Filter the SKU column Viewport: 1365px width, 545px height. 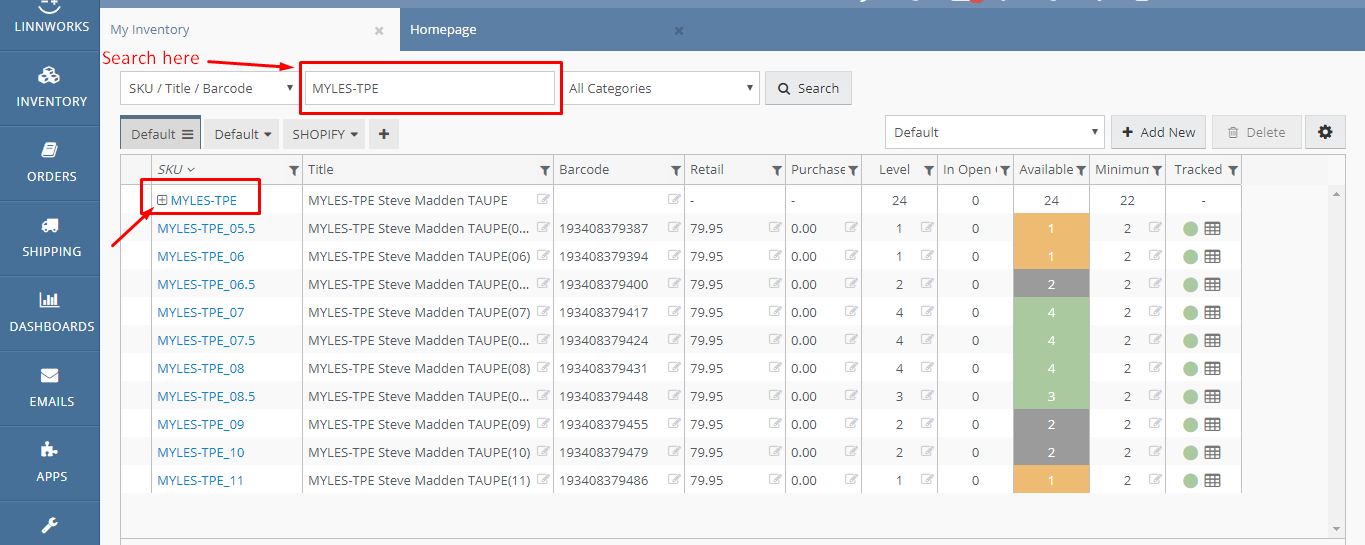pyautogui.click(x=293, y=170)
